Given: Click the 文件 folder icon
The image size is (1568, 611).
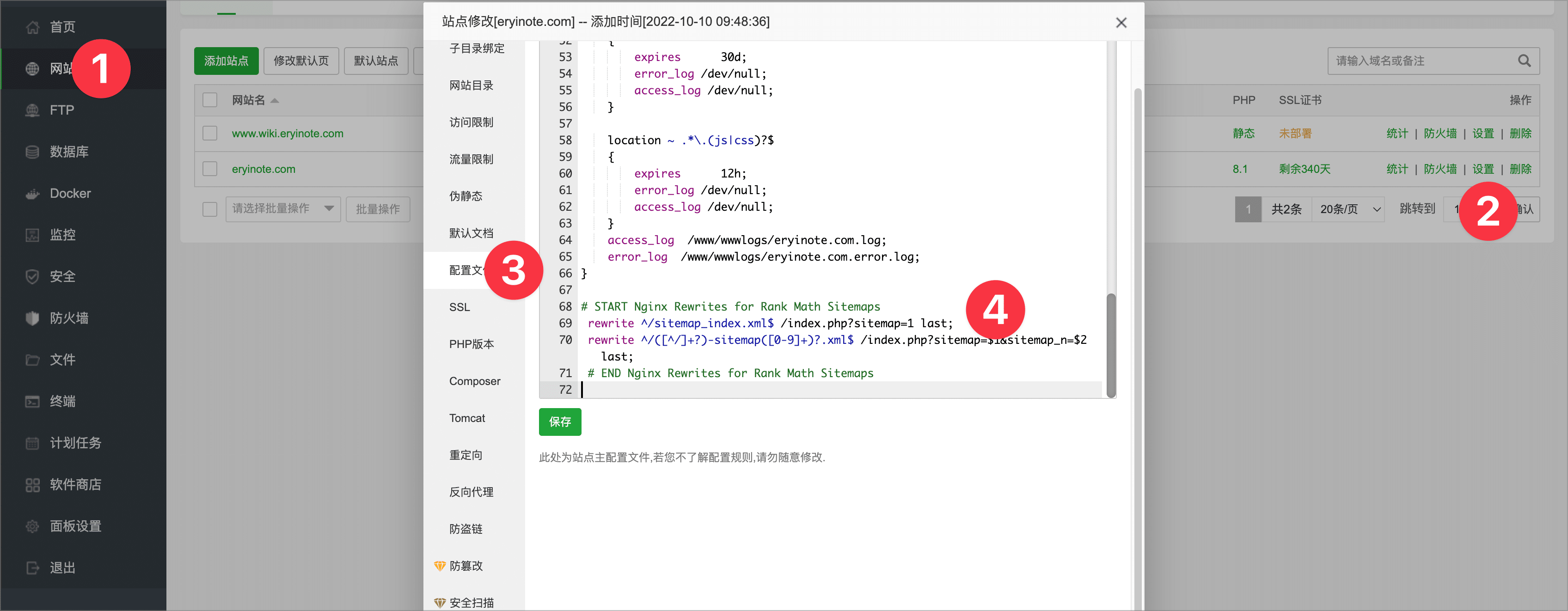Looking at the screenshot, I should 32,360.
